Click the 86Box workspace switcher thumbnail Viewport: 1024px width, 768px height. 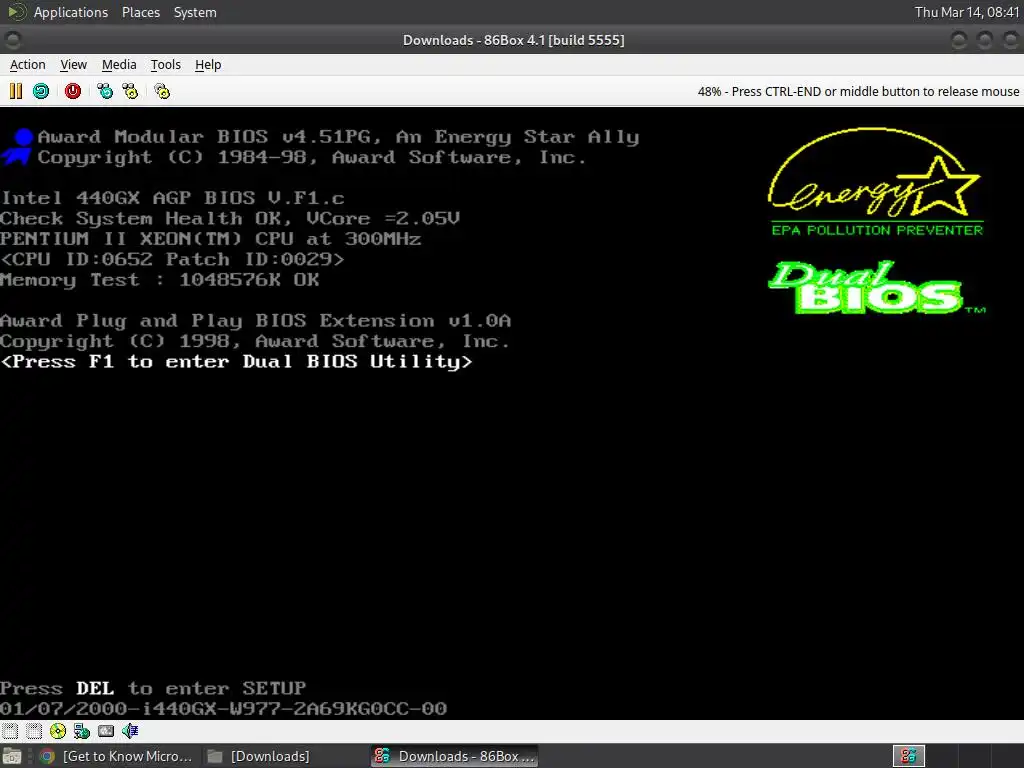coord(908,756)
